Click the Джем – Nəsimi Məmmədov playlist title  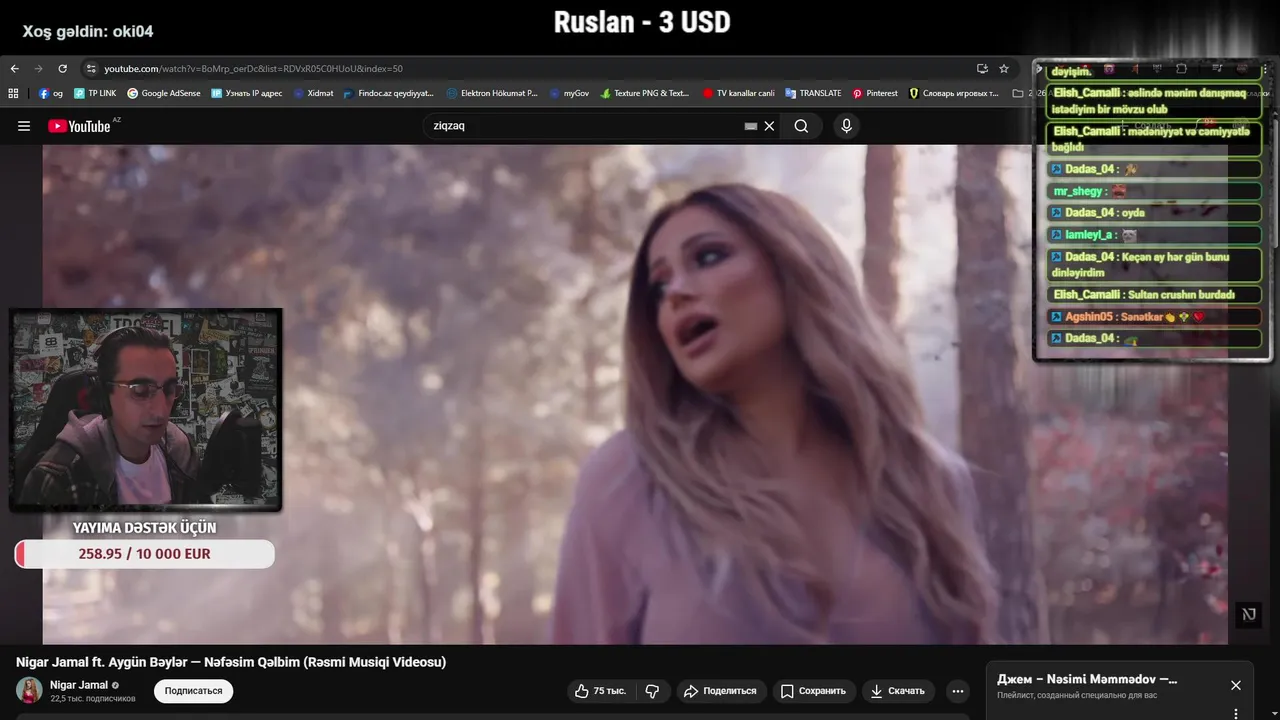pos(1087,679)
